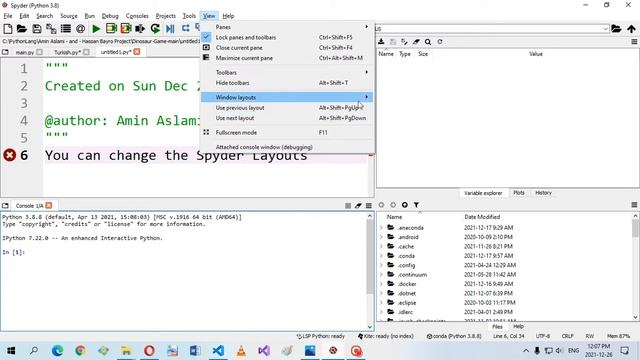Viewport: 640px width, 360px height.
Task: Toggle file filter funnel icon
Action: click(x=416, y=205)
